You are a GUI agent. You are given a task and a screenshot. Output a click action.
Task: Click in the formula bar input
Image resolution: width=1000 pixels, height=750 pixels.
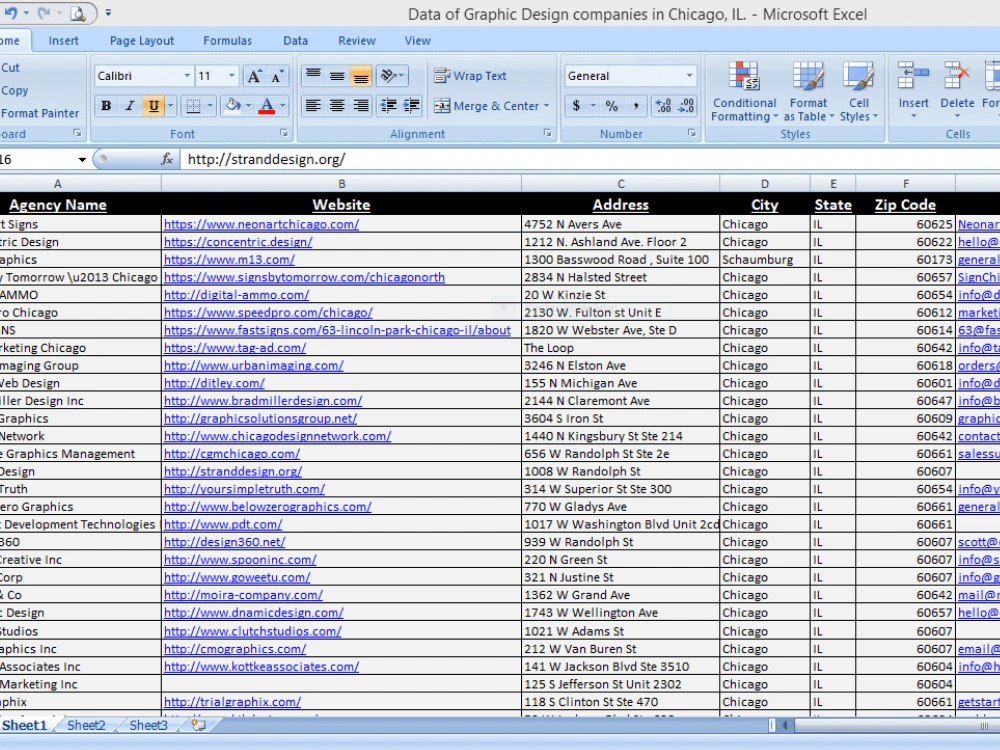[590, 159]
